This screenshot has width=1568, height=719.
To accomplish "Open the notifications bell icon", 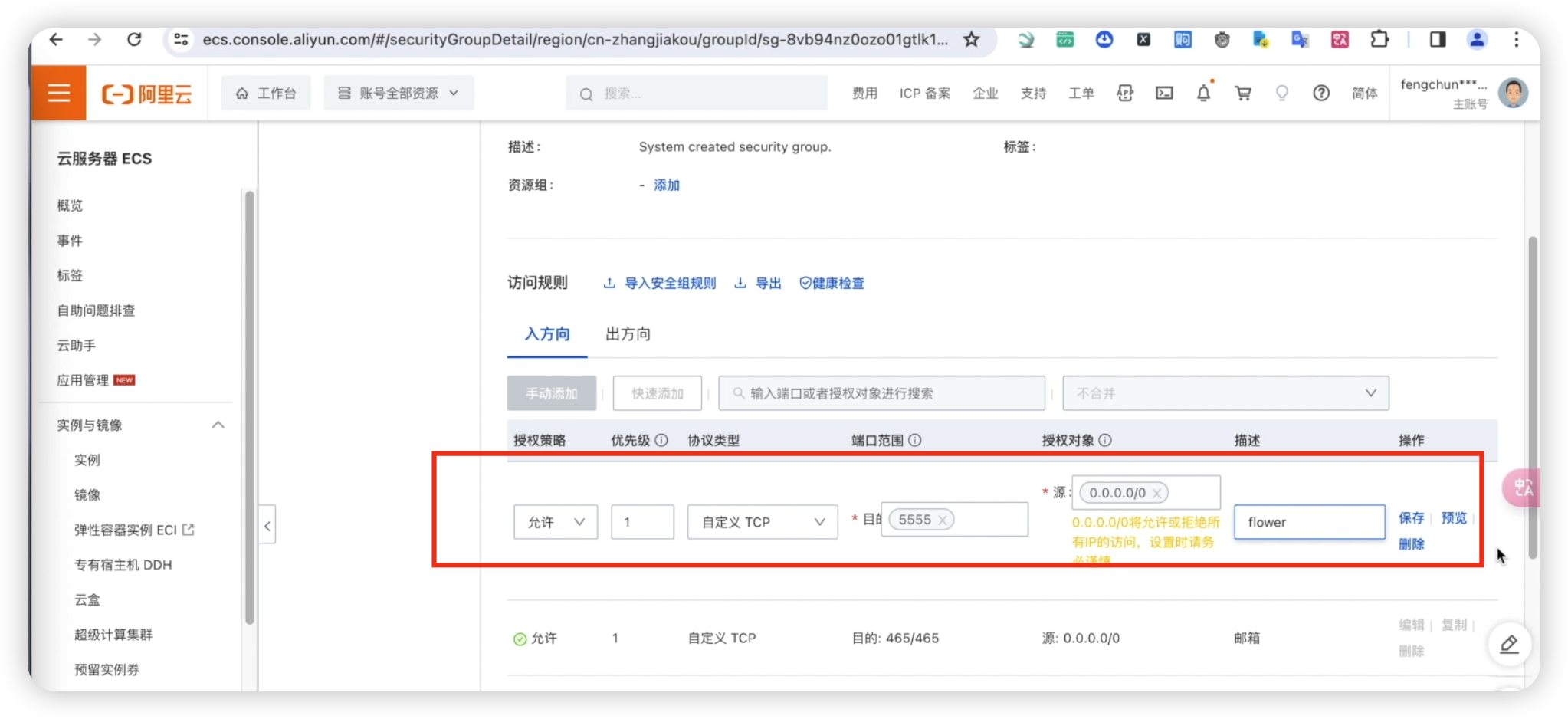I will coord(1204,94).
